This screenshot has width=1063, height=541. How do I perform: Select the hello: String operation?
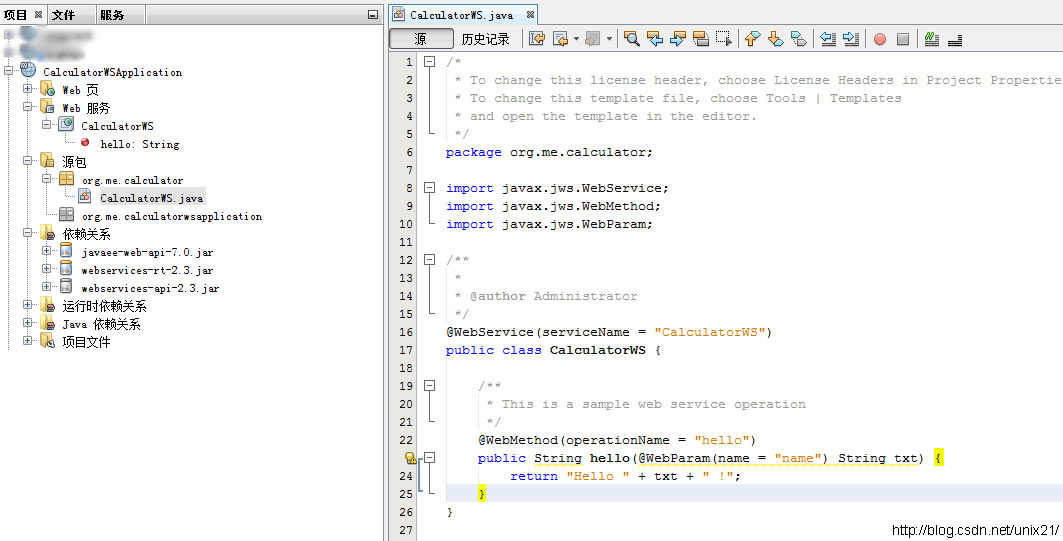tap(140, 144)
